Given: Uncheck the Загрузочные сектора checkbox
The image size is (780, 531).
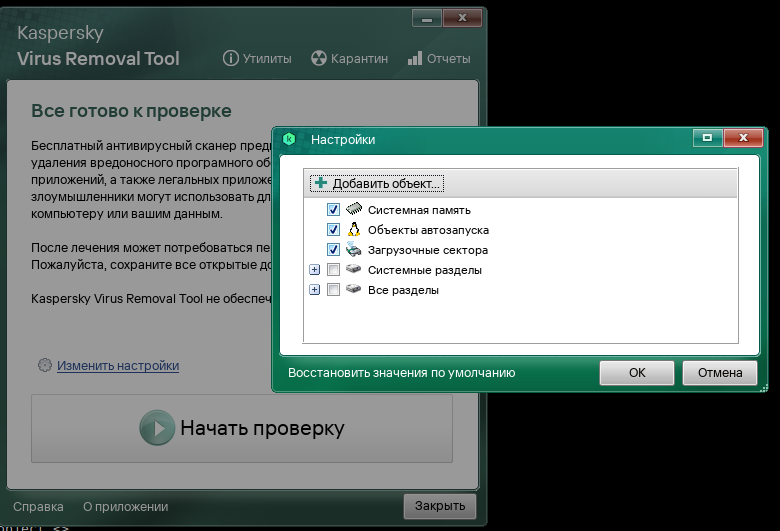Looking at the screenshot, I should (x=333, y=249).
